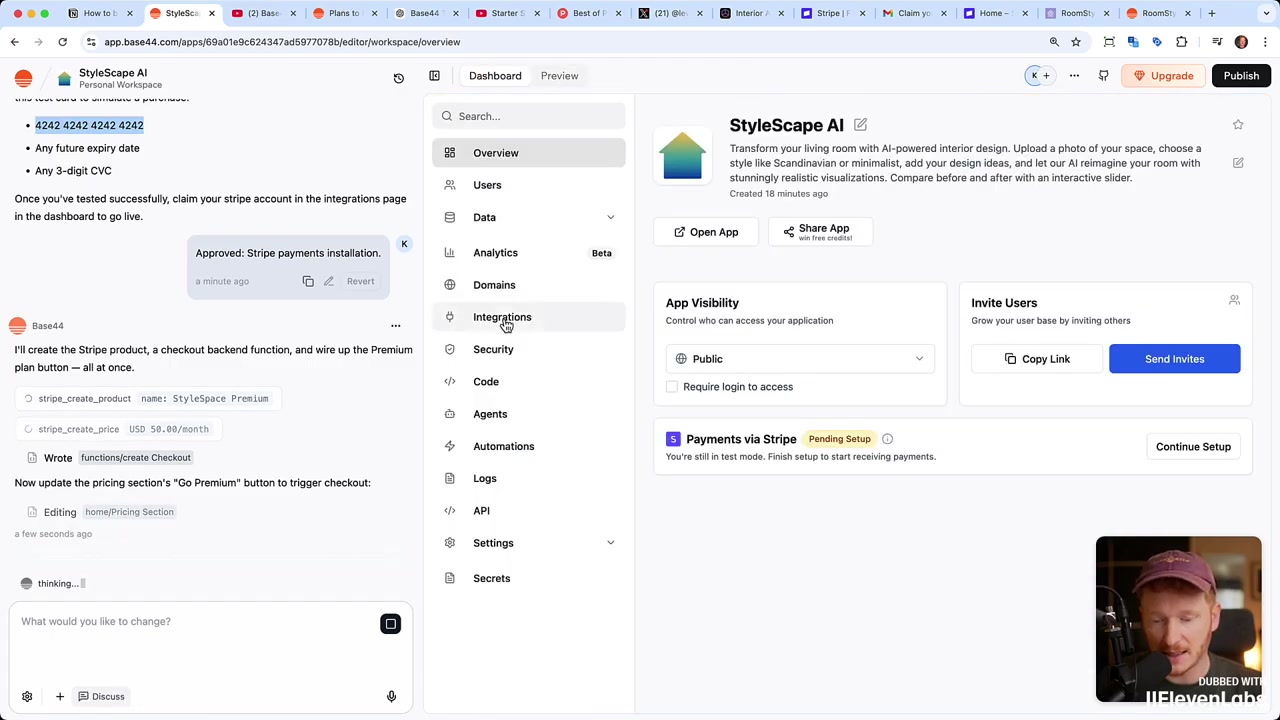
Task: Click the Discuss button in chat
Action: tap(102, 697)
